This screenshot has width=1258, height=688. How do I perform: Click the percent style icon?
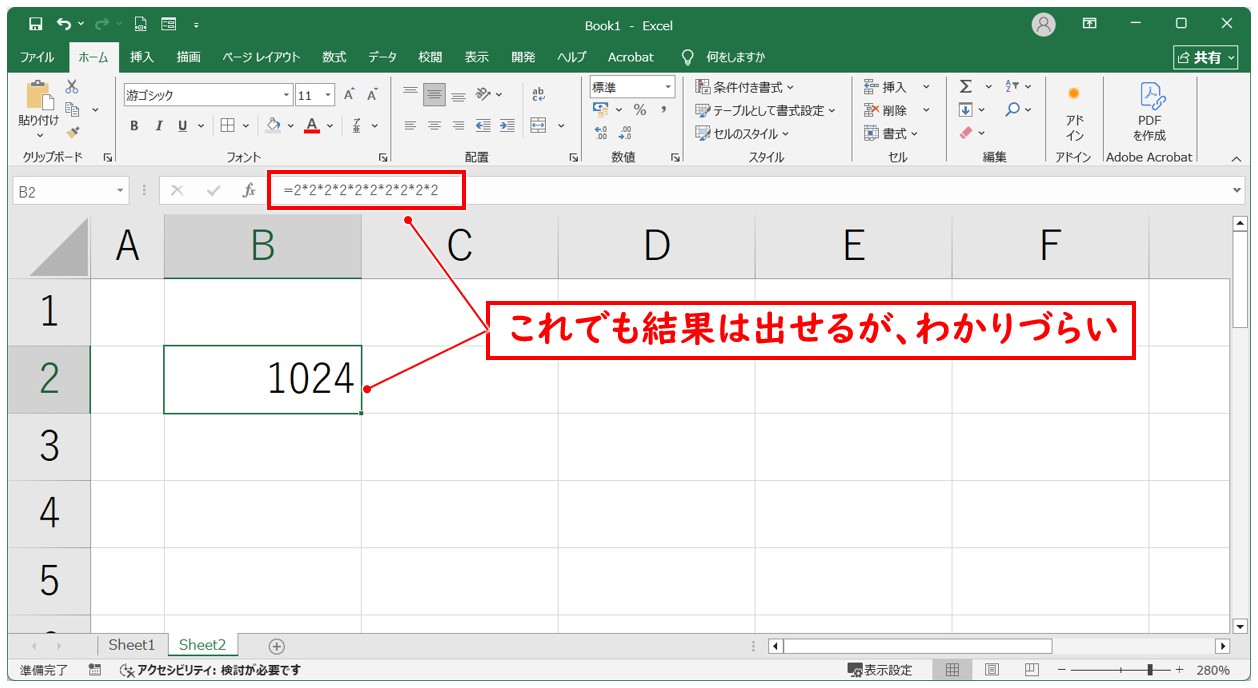[x=639, y=110]
